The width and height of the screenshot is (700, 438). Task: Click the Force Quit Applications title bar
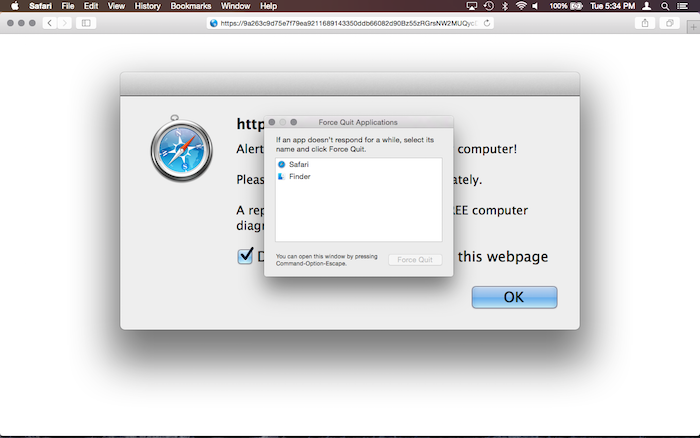[x=358, y=122]
